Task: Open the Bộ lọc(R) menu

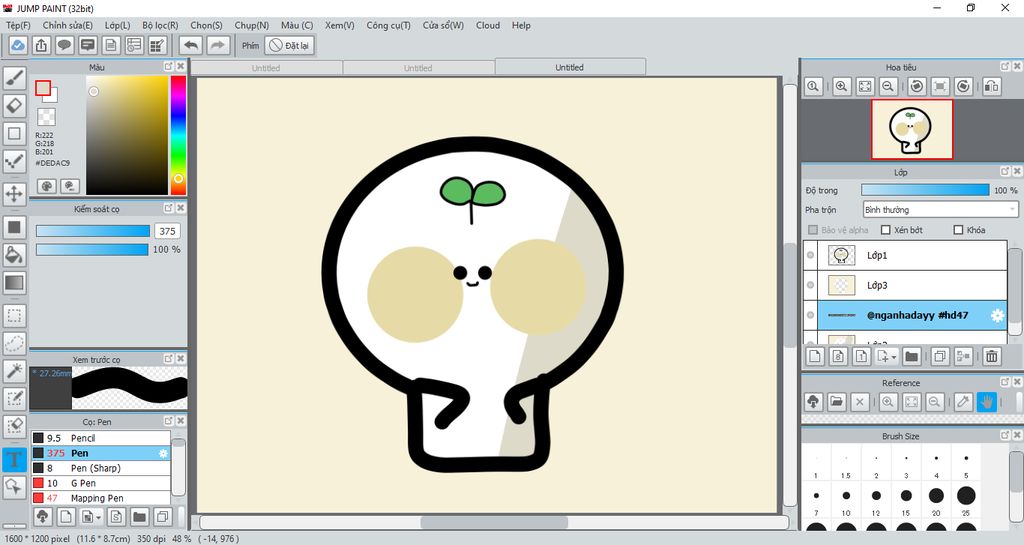Action: click(x=160, y=25)
